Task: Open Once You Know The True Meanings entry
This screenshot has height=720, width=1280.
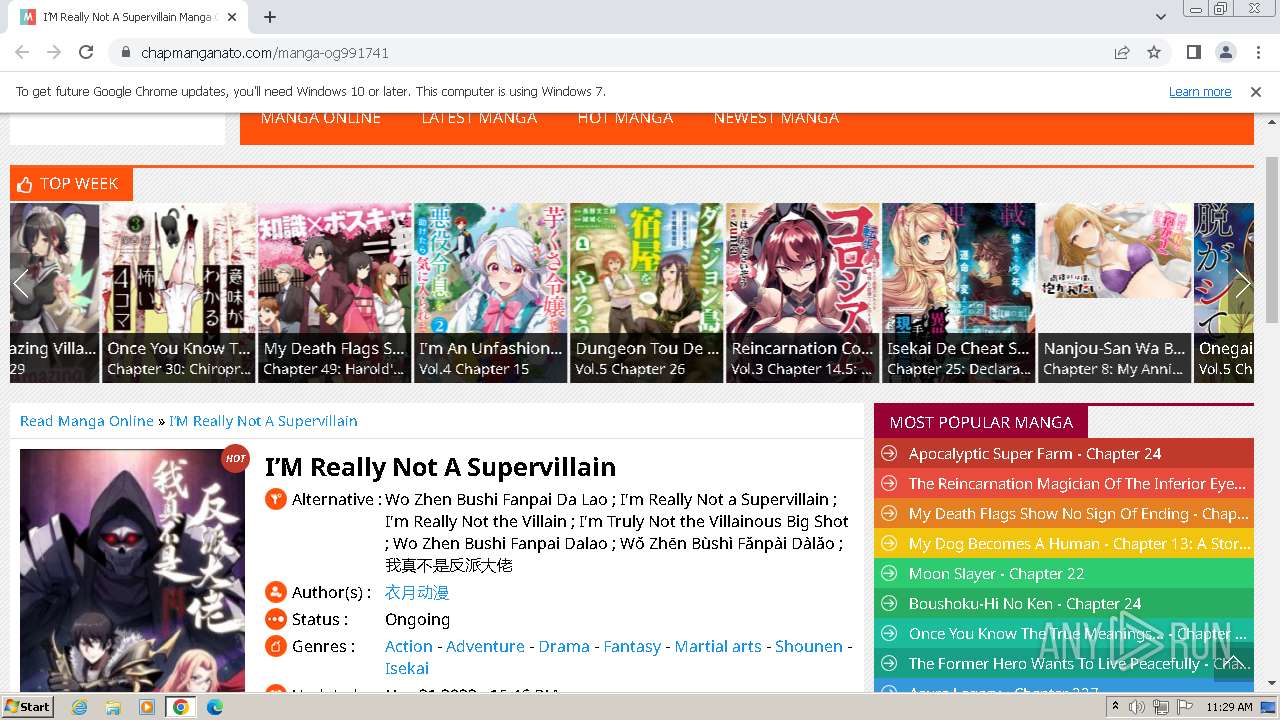Action: click(1077, 634)
